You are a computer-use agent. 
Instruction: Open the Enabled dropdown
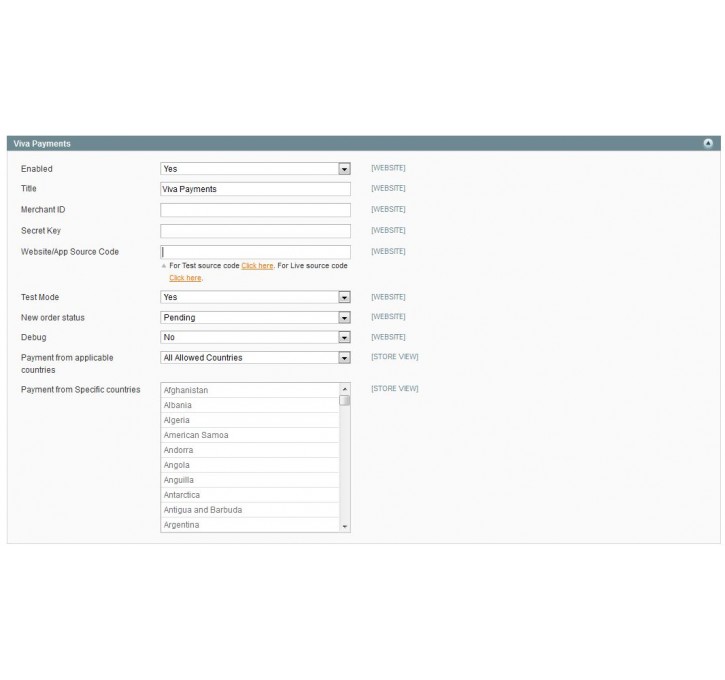pyautogui.click(x=255, y=169)
